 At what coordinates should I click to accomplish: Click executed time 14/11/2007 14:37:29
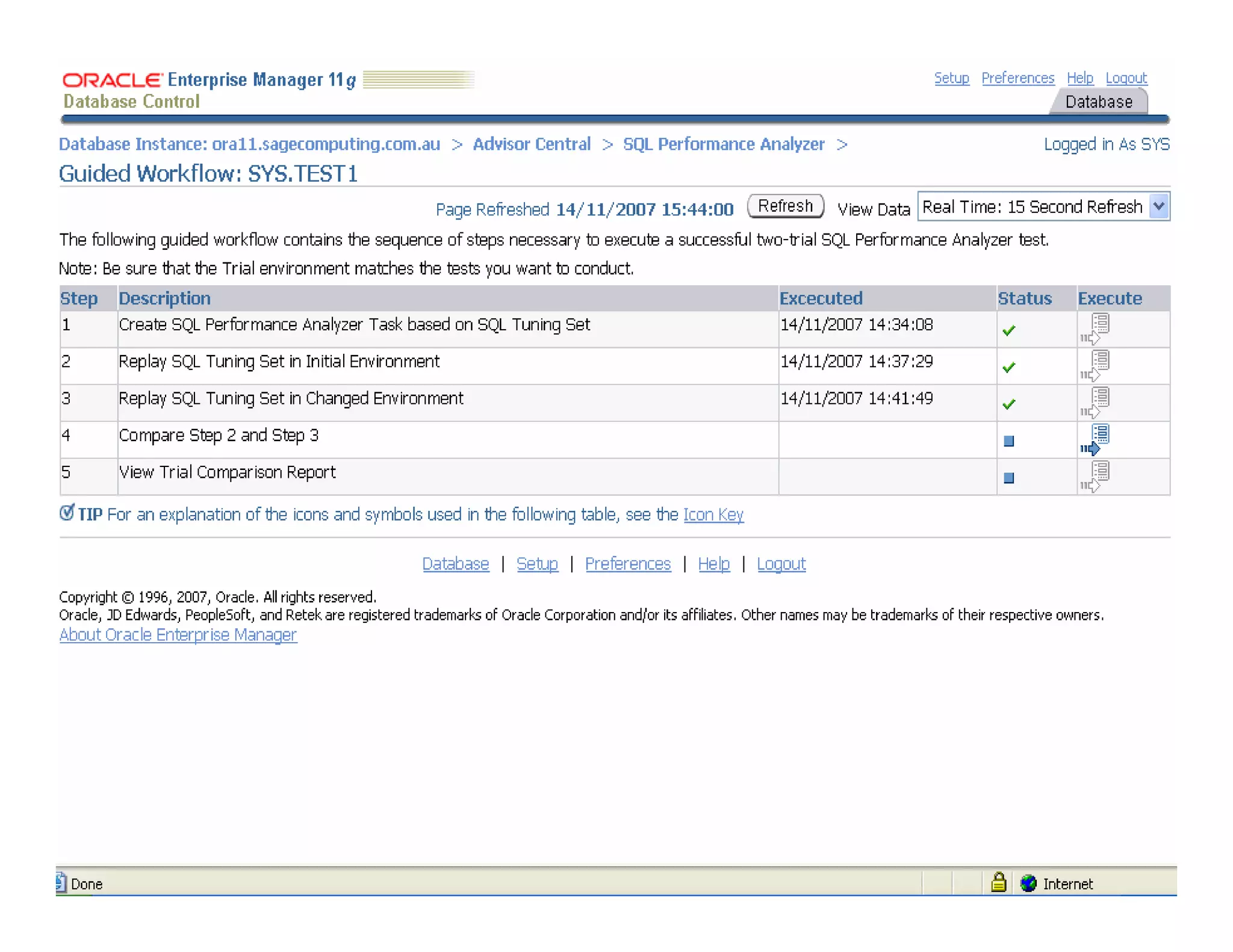click(857, 362)
